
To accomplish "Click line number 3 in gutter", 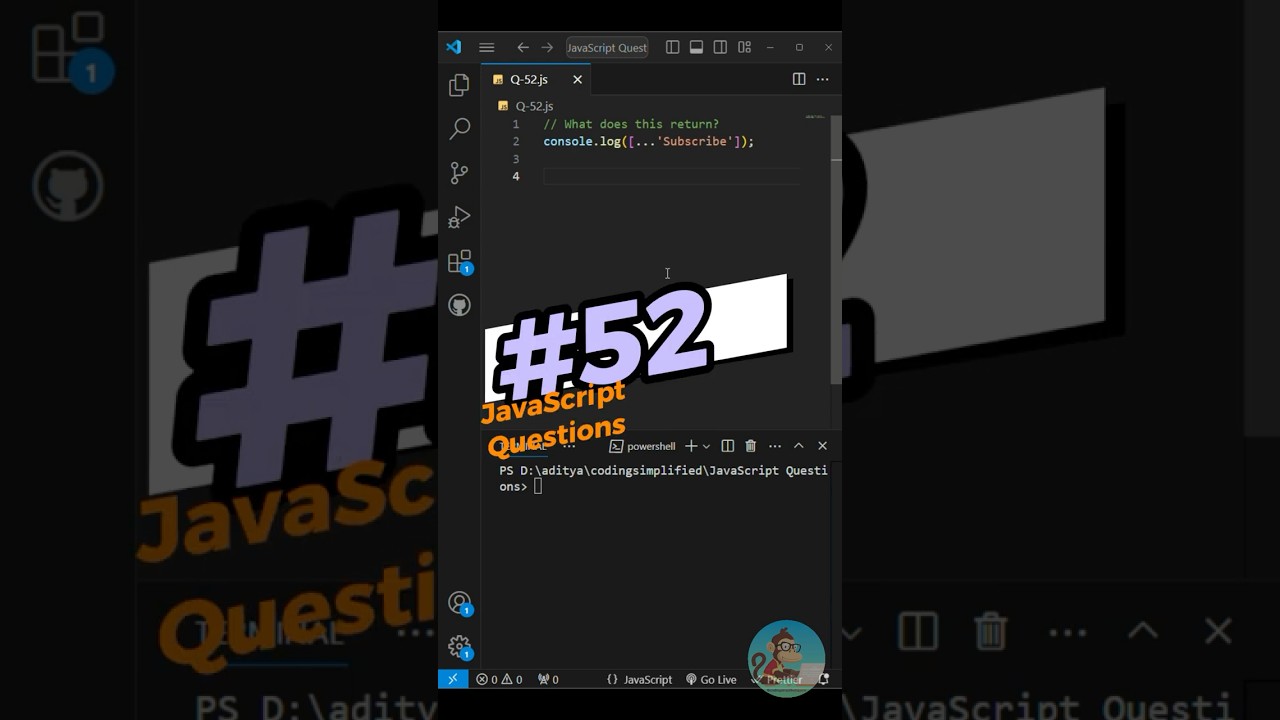I will pyautogui.click(x=516, y=159).
